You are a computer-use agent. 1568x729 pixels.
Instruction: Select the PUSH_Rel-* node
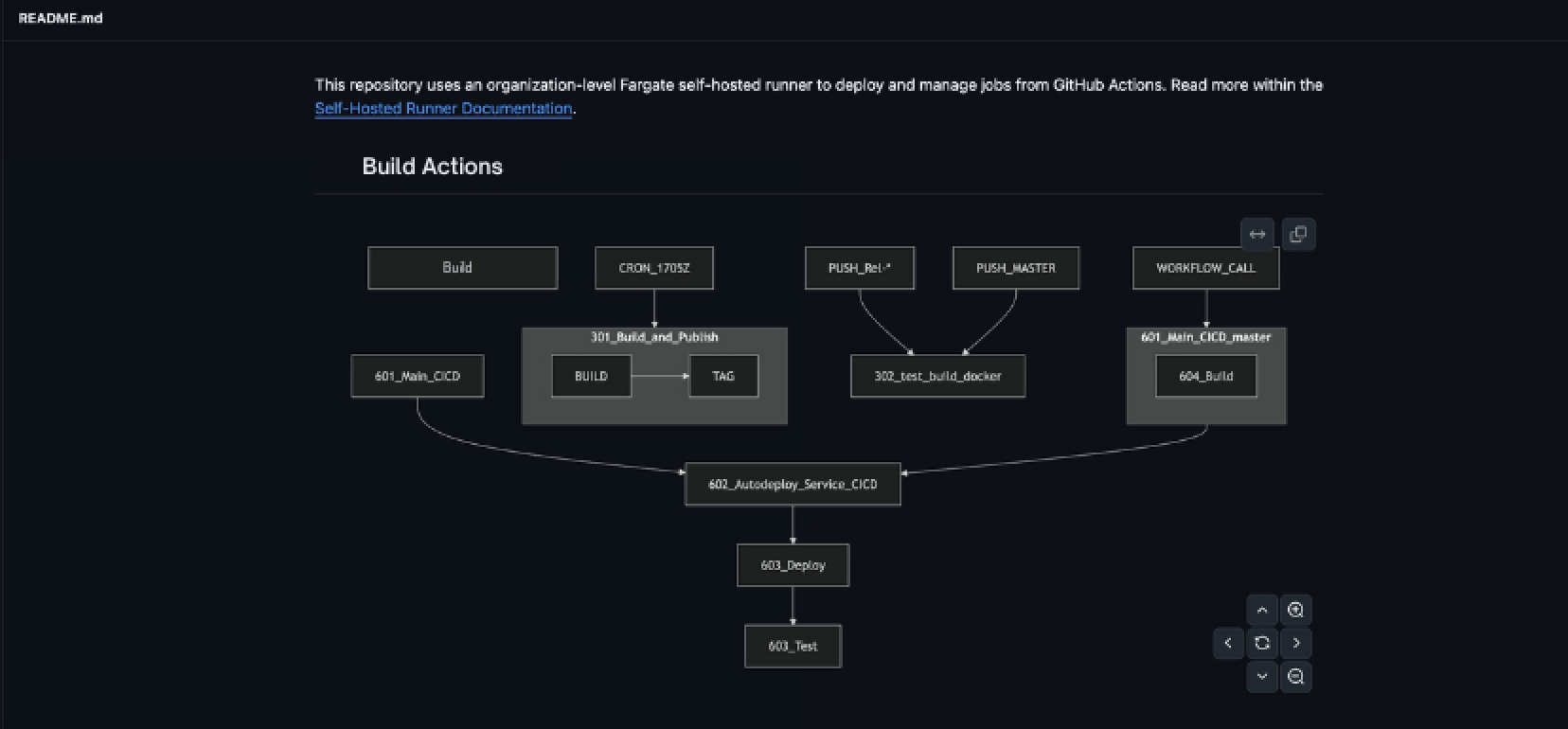tap(860, 268)
